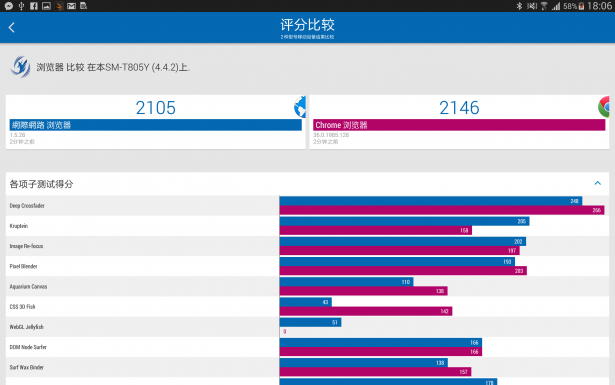Select the Kraptein test row label

click(19, 226)
